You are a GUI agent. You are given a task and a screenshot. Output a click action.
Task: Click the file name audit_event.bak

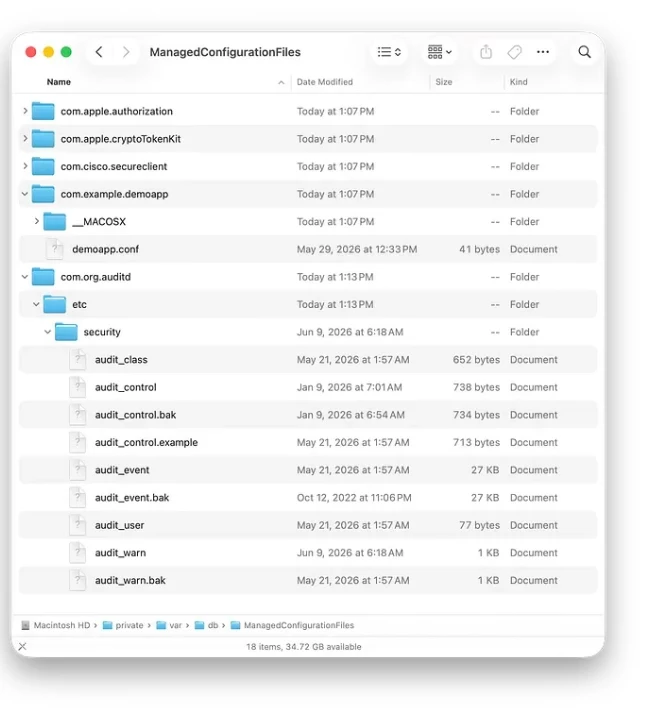(x=132, y=498)
